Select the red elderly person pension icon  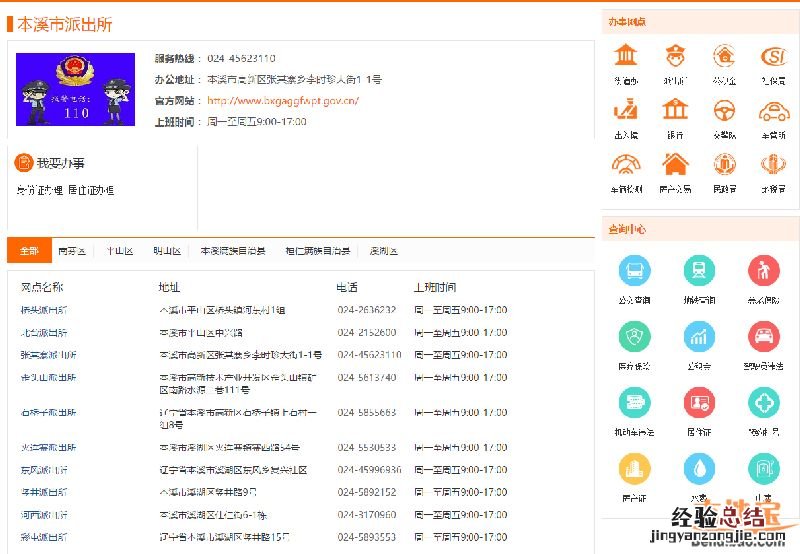click(x=764, y=270)
